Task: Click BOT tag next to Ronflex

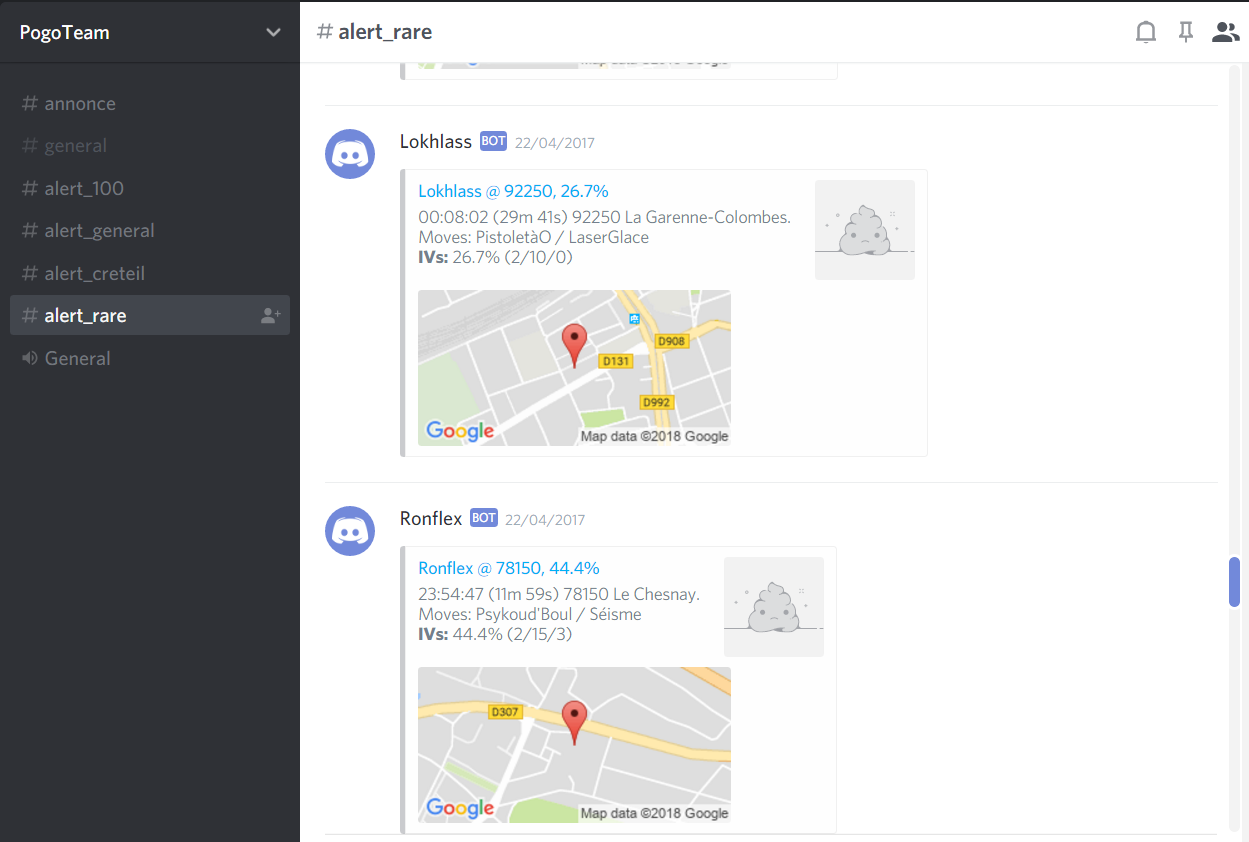Action: tap(484, 518)
